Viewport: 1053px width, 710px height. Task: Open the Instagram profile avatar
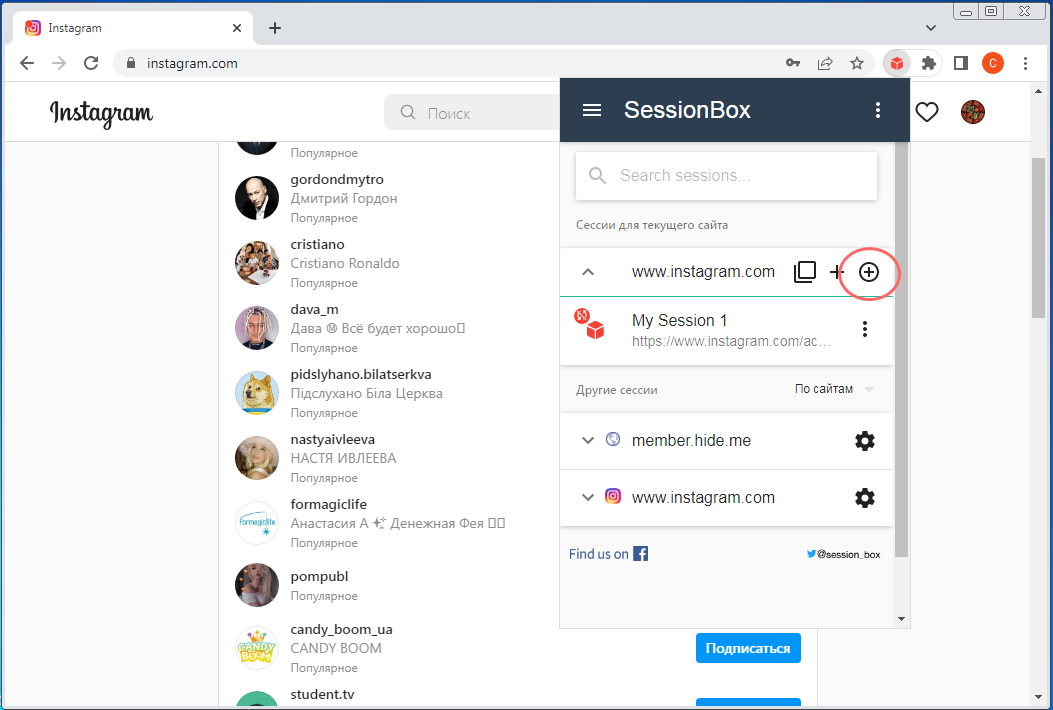click(972, 112)
